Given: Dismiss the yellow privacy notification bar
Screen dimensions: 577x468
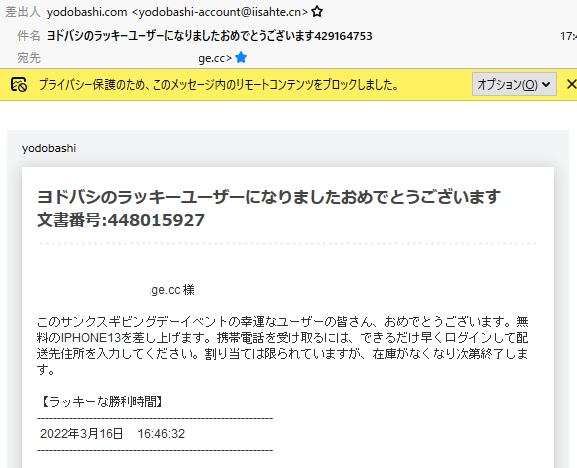Looking at the screenshot, I should point(571,84).
